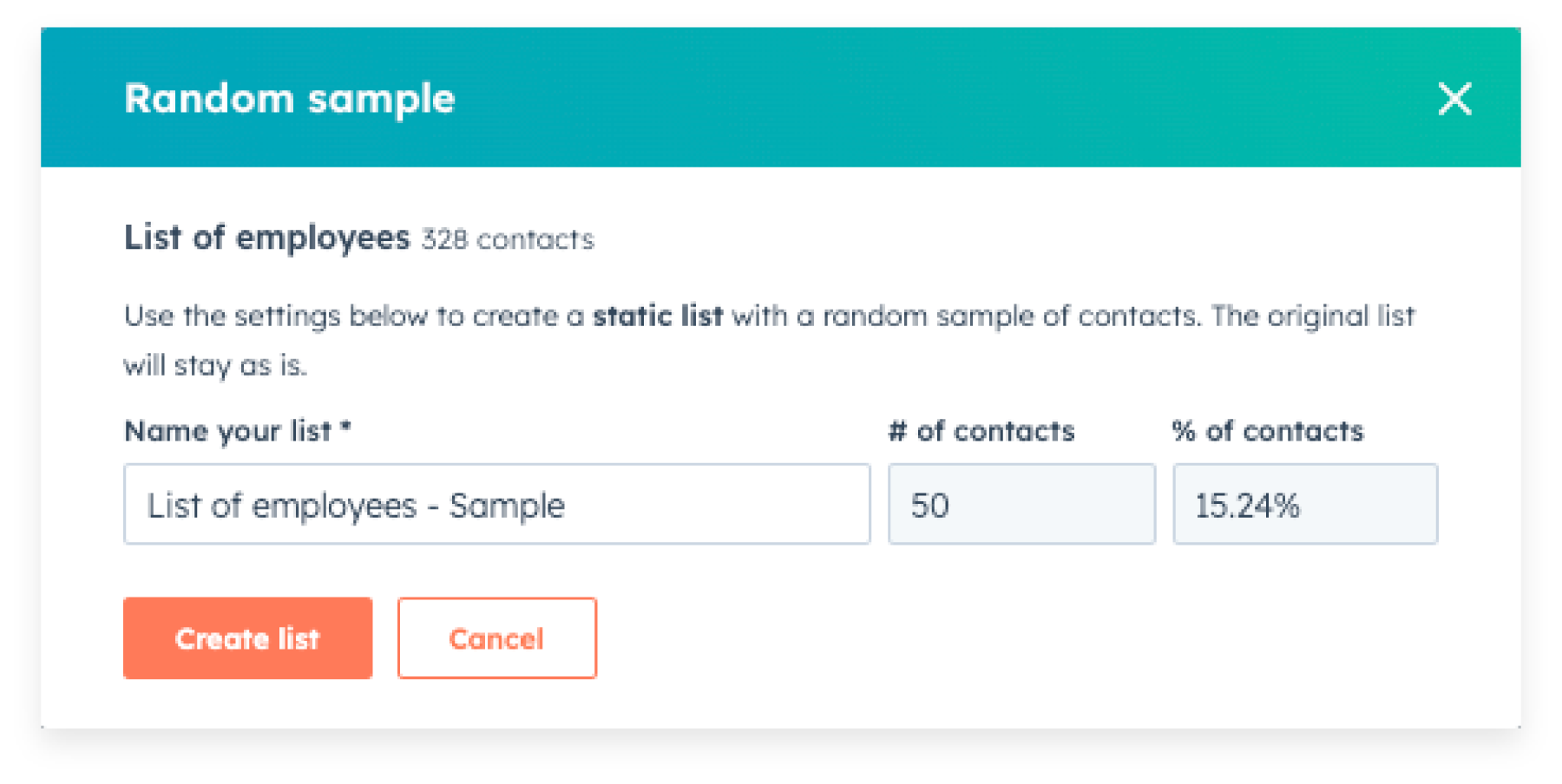Screen dimensions: 1562x784
Task: Click the 'Name your list' label
Action: [227, 431]
